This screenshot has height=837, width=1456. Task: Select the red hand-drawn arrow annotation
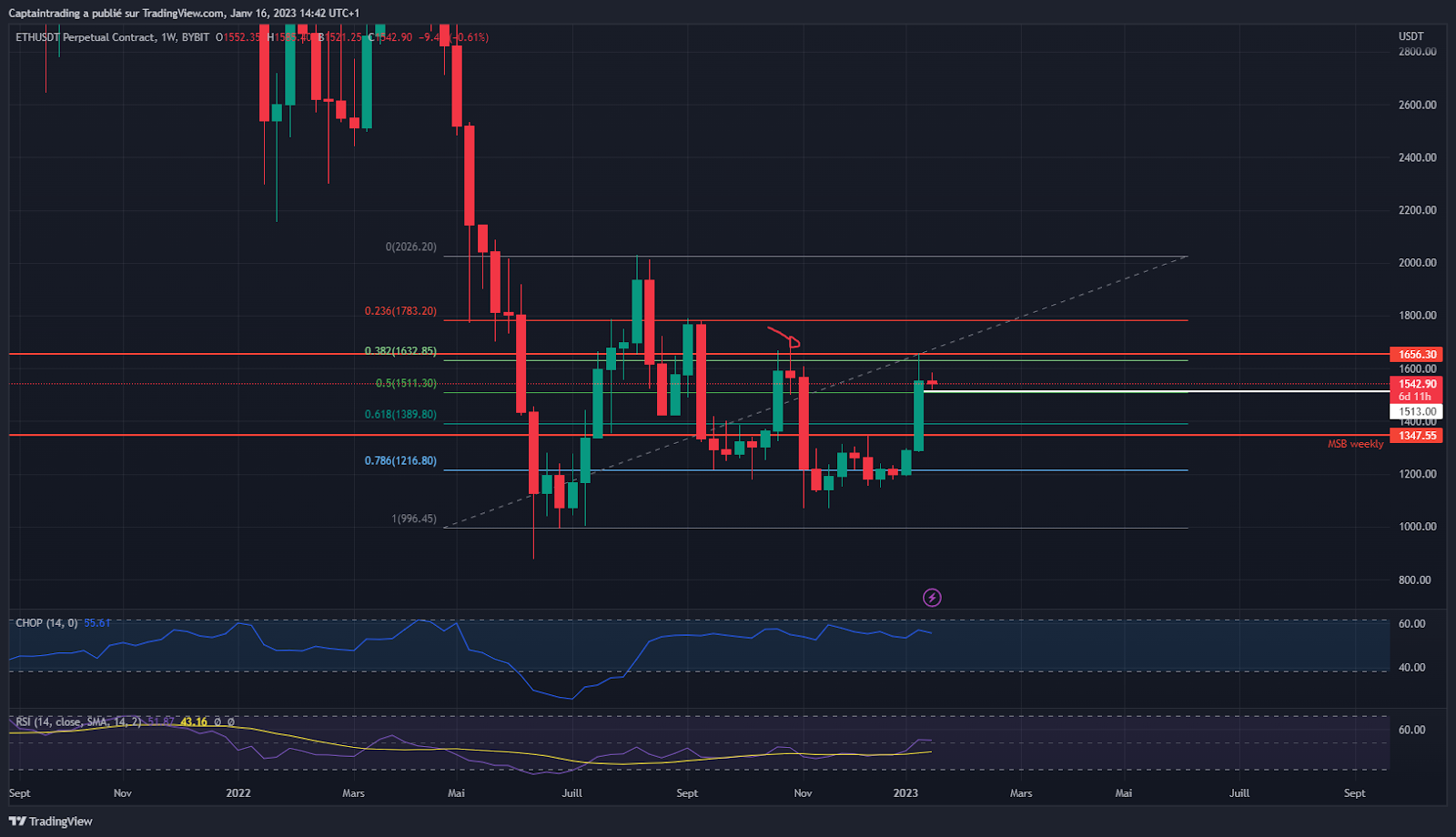click(784, 338)
